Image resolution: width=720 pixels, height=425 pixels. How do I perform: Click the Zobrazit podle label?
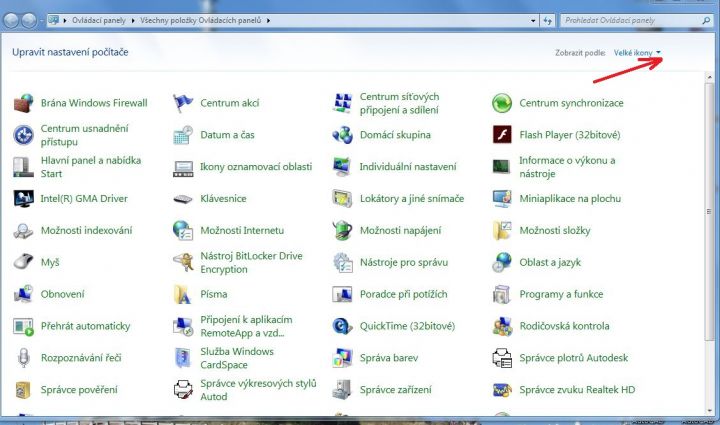click(x=580, y=53)
